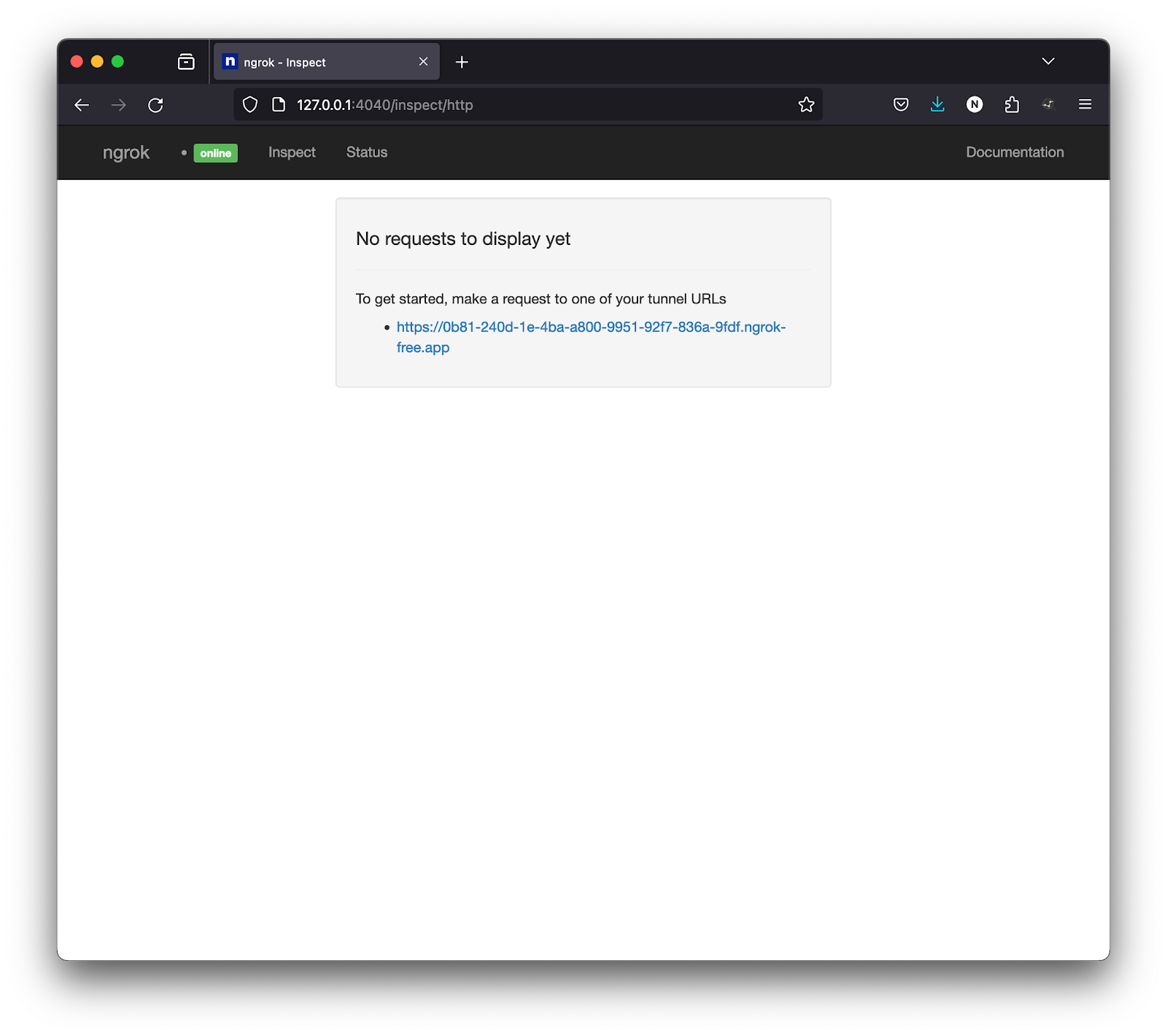Click the forward navigation arrow
The width and height of the screenshot is (1167, 1036).
tap(118, 105)
